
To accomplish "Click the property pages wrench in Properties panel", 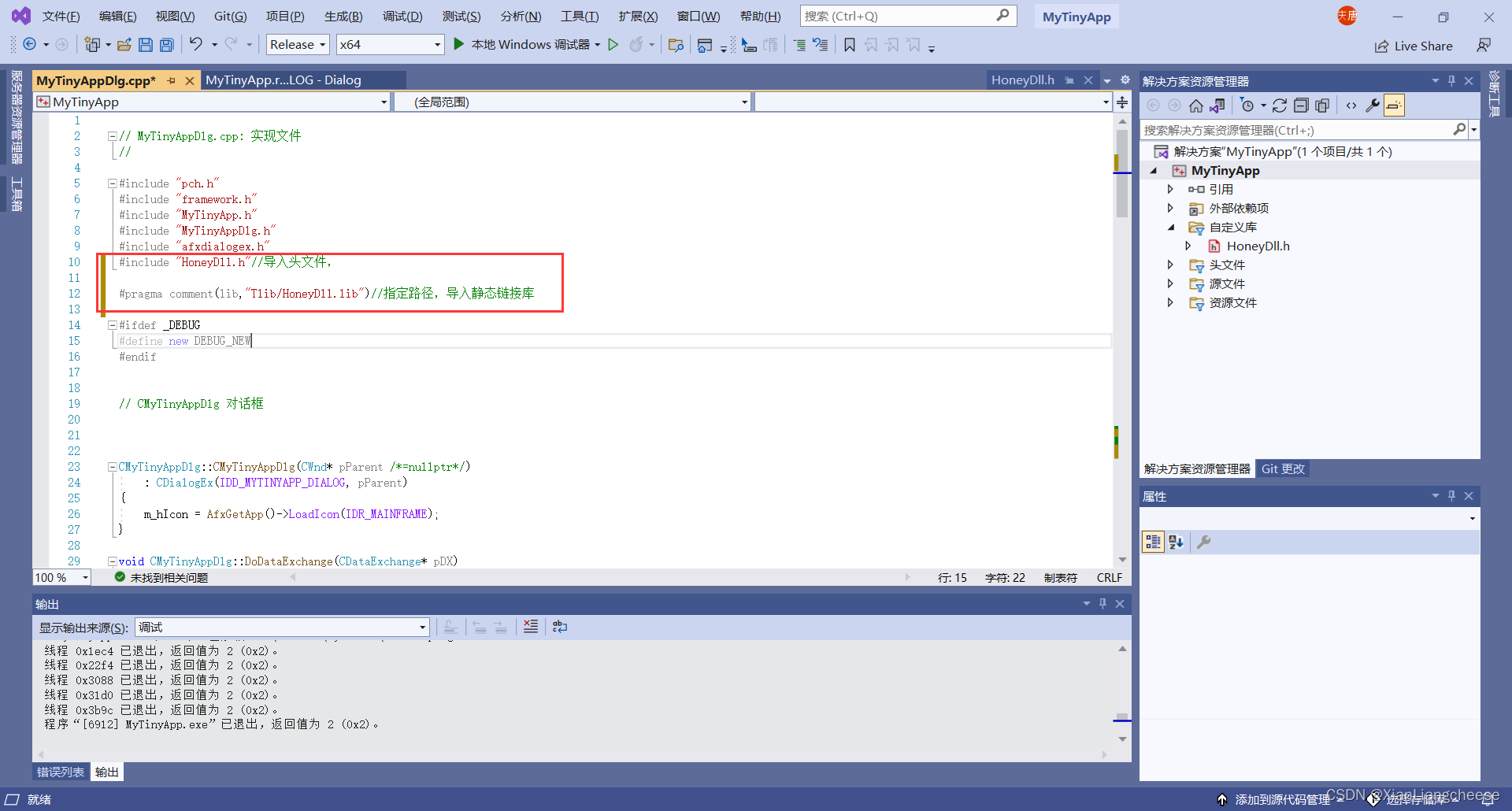I will point(1204,542).
